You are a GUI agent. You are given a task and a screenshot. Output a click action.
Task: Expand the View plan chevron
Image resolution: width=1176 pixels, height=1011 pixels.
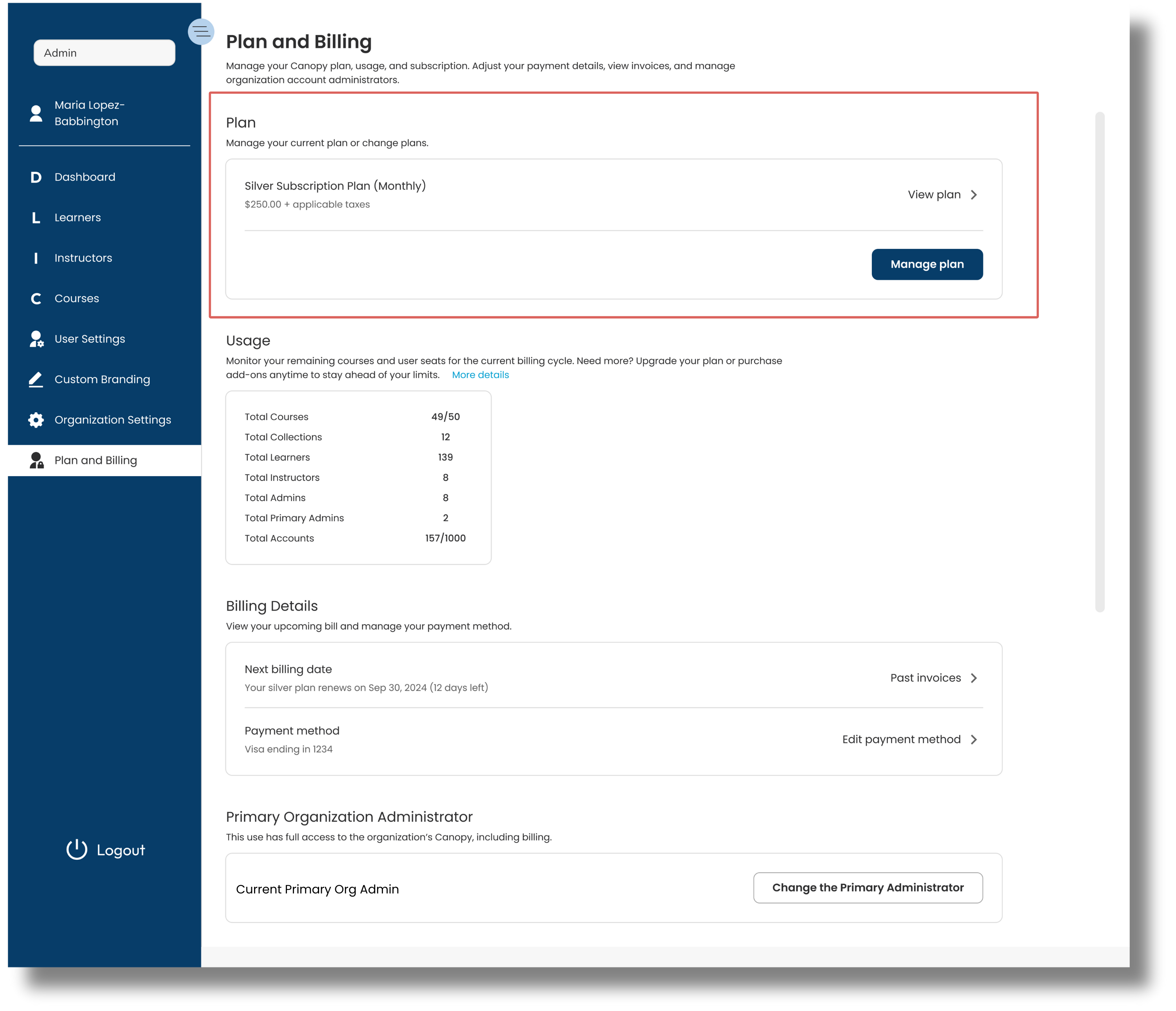tap(974, 195)
